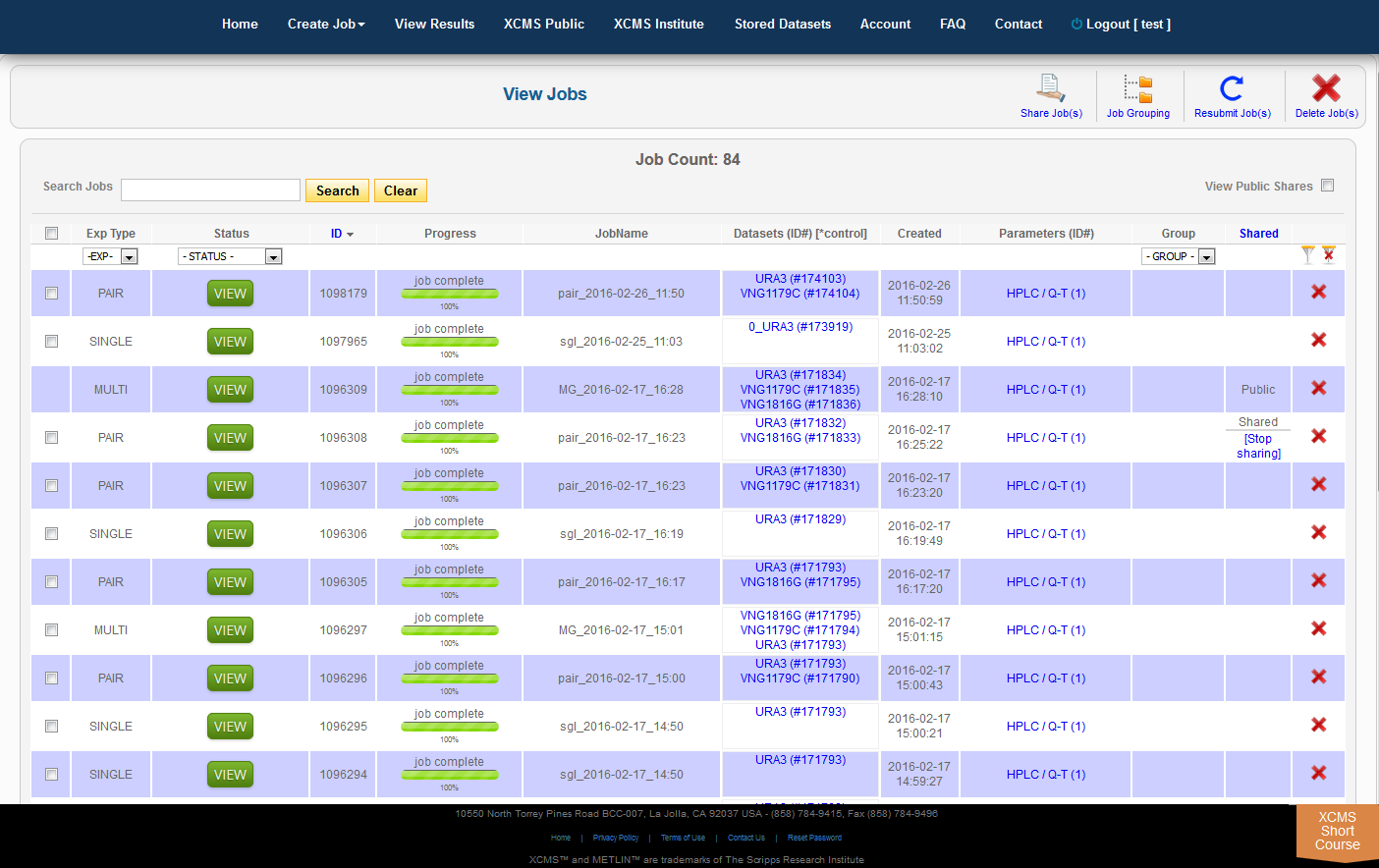Screen dimensions: 1379x868
Task: Click the Resubmit Job(s) refresh icon
Action: (1232, 88)
